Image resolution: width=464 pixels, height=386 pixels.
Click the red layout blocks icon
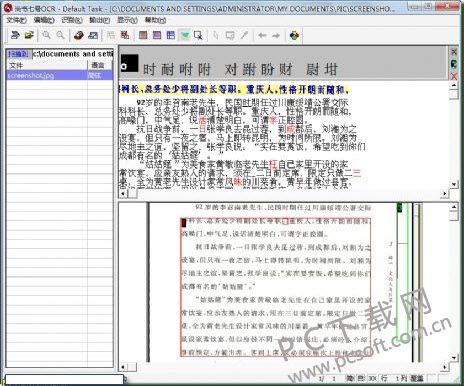125,35
